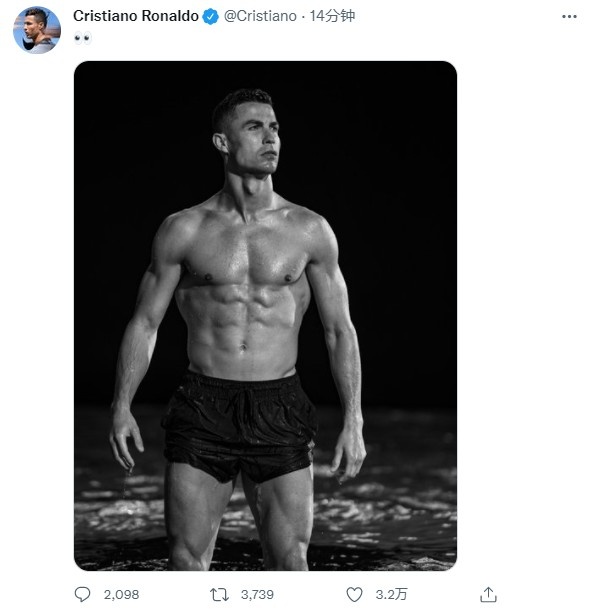Click white area below avatar, left of photo
This screenshot has width=592, height=613.
point(37,313)
